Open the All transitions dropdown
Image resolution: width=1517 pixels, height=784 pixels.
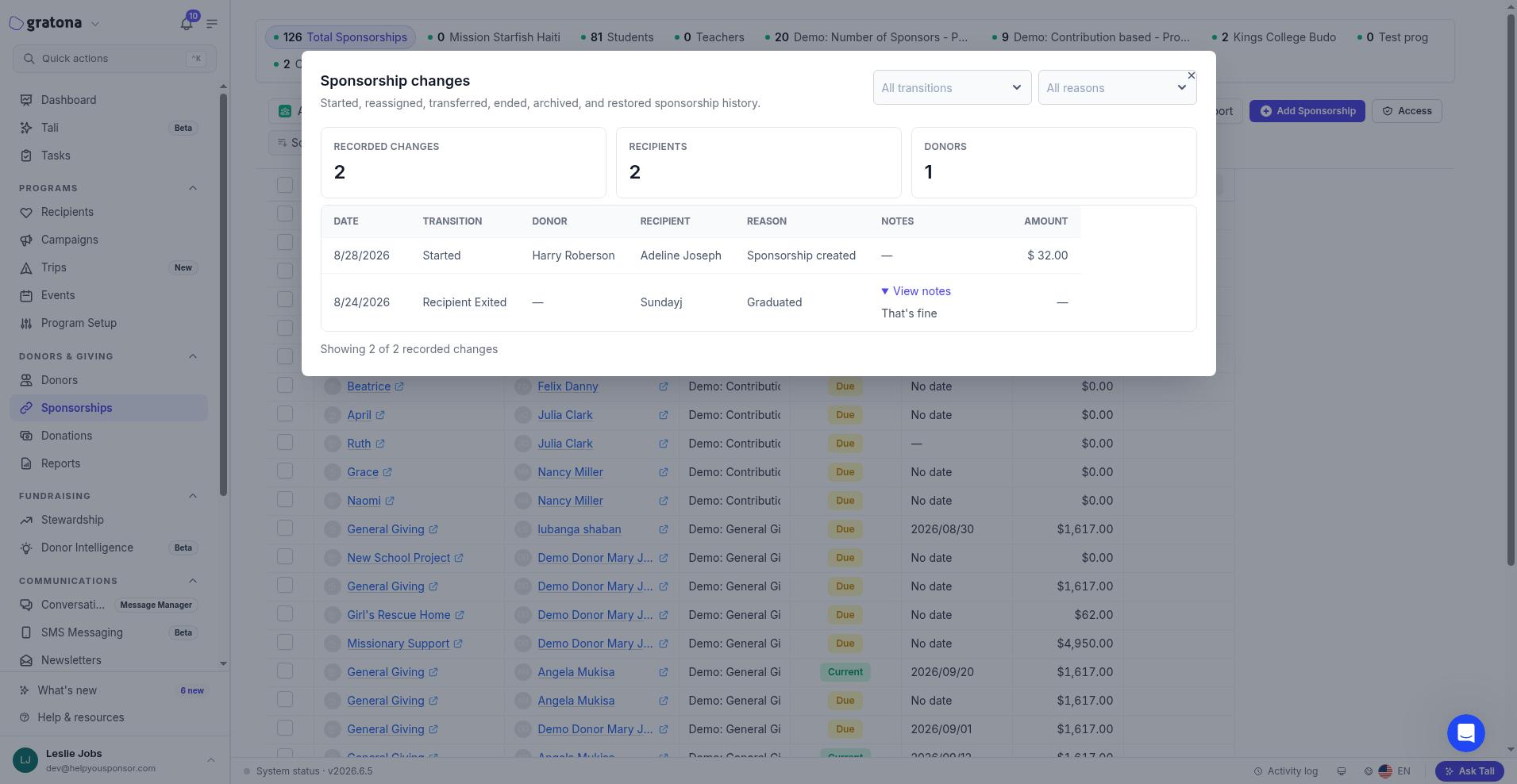coord(952,87)
